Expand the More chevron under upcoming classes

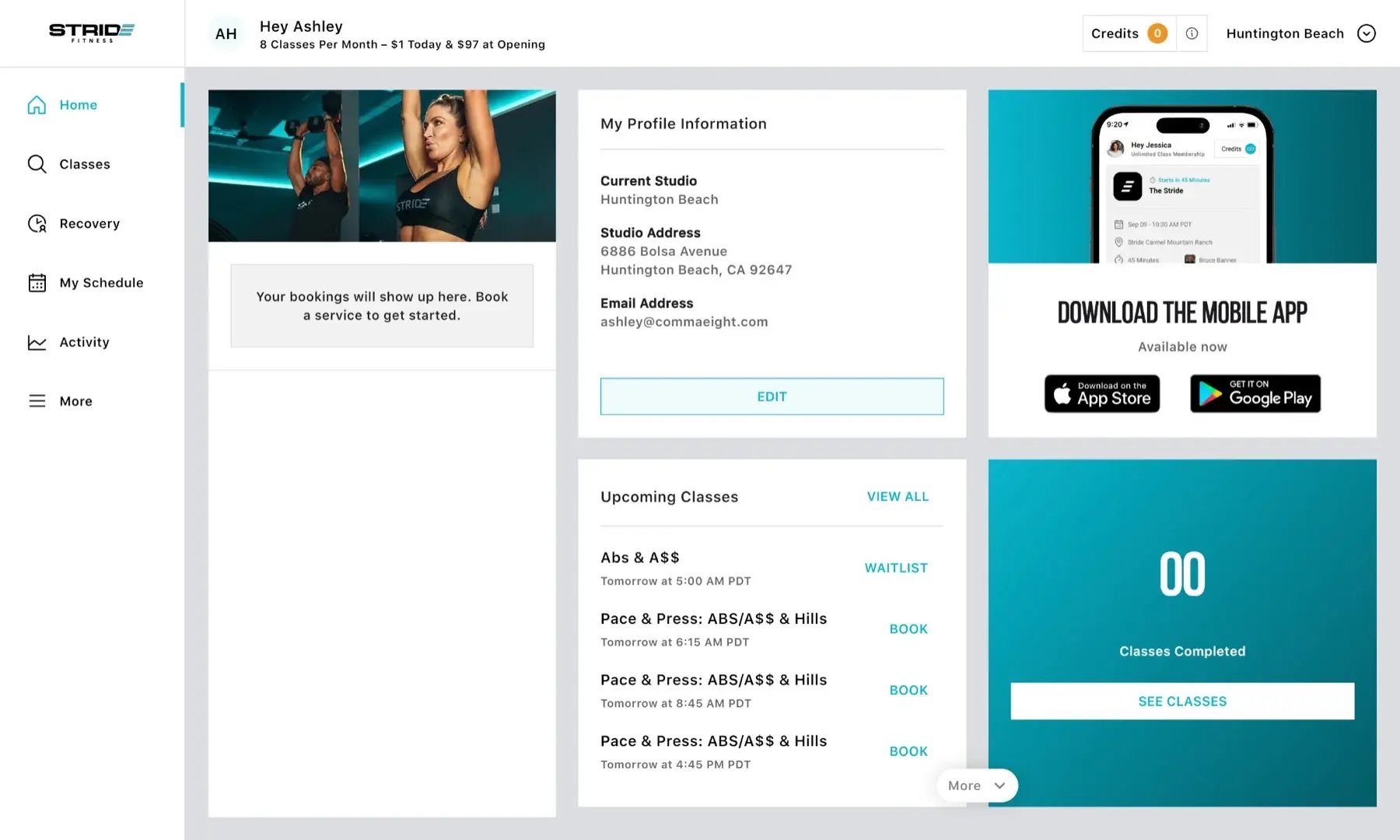click(x=999, y=786)
